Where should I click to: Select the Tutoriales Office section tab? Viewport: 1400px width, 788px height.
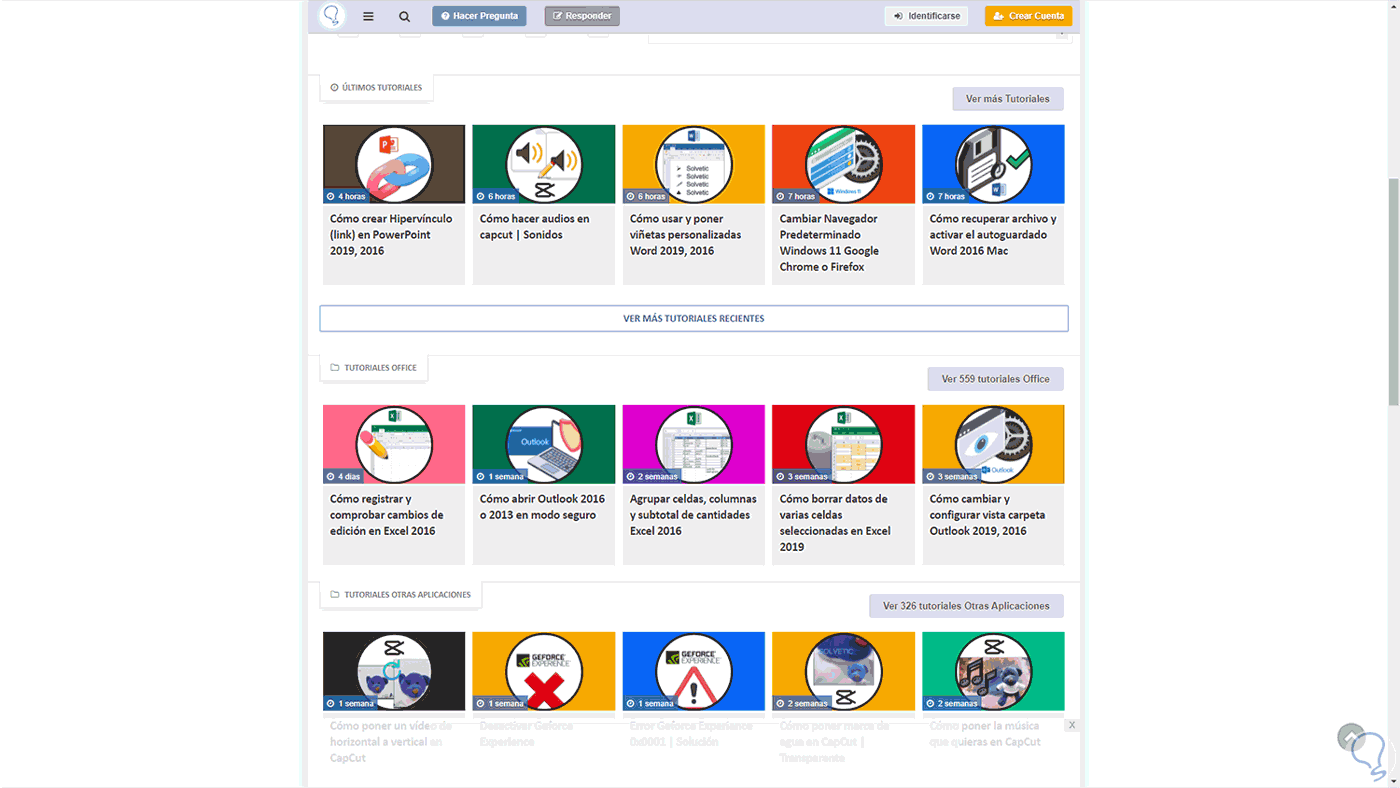(374, 368)
